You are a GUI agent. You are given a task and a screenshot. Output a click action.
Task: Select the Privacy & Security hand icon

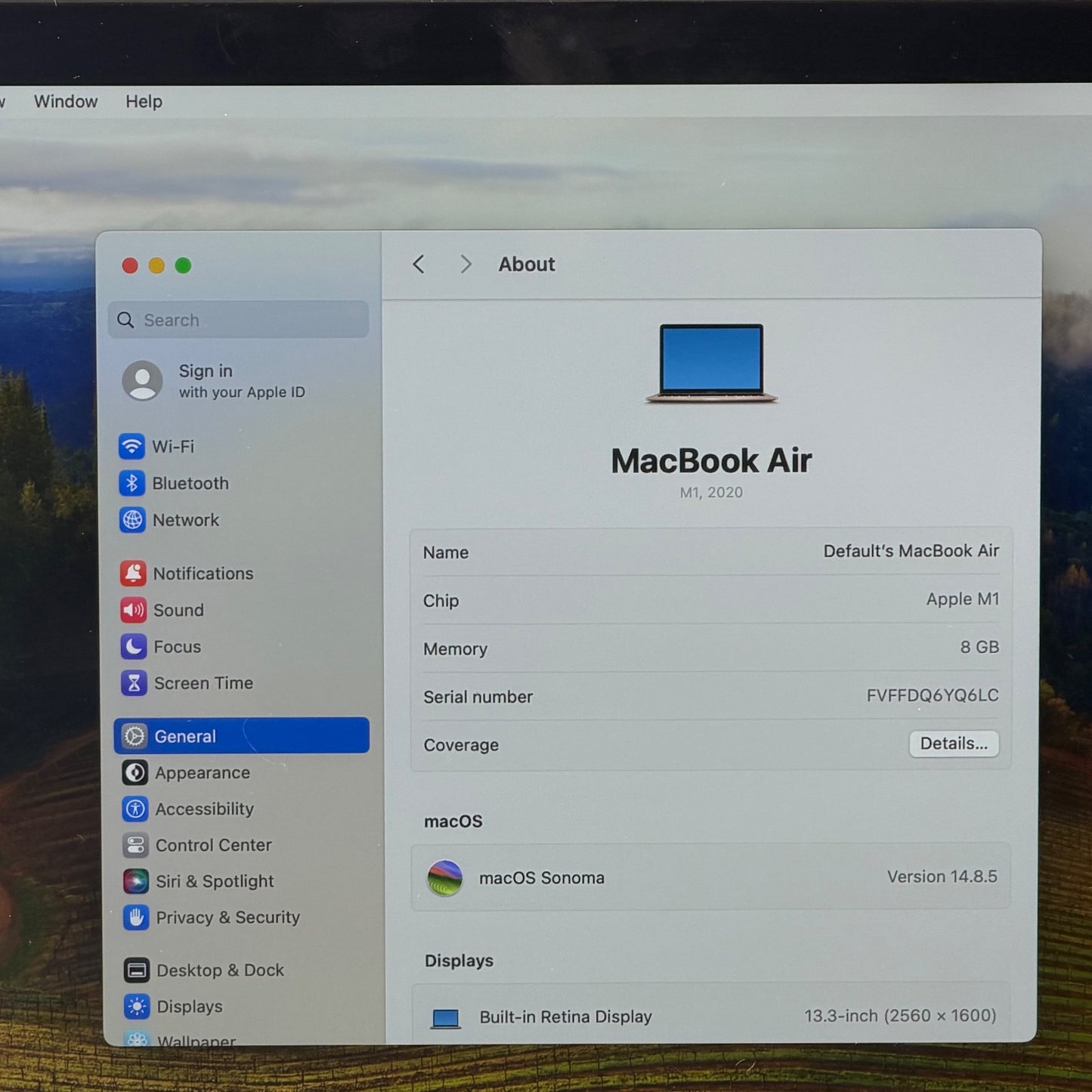[x=136, y=917]
